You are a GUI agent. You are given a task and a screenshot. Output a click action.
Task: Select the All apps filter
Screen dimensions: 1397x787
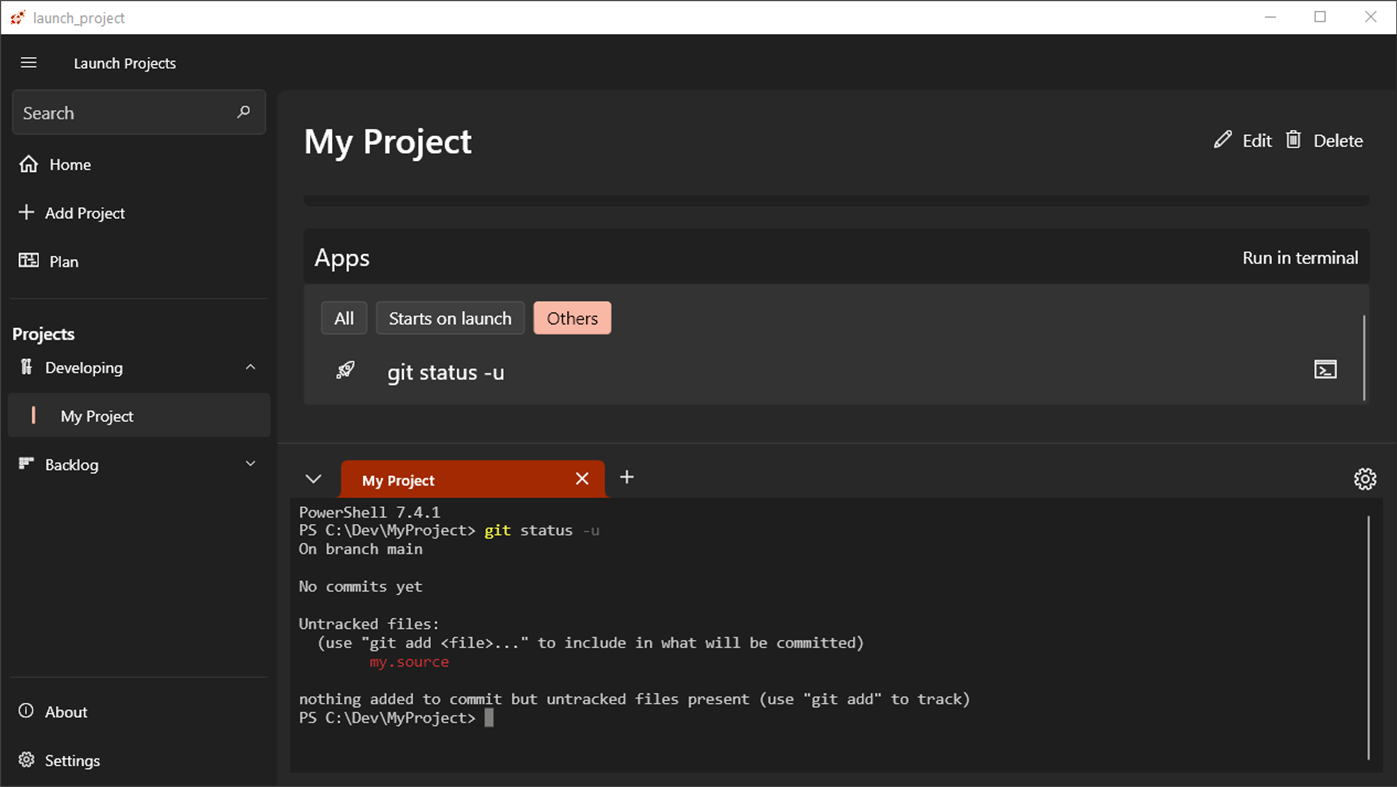(x=344, y=318)
